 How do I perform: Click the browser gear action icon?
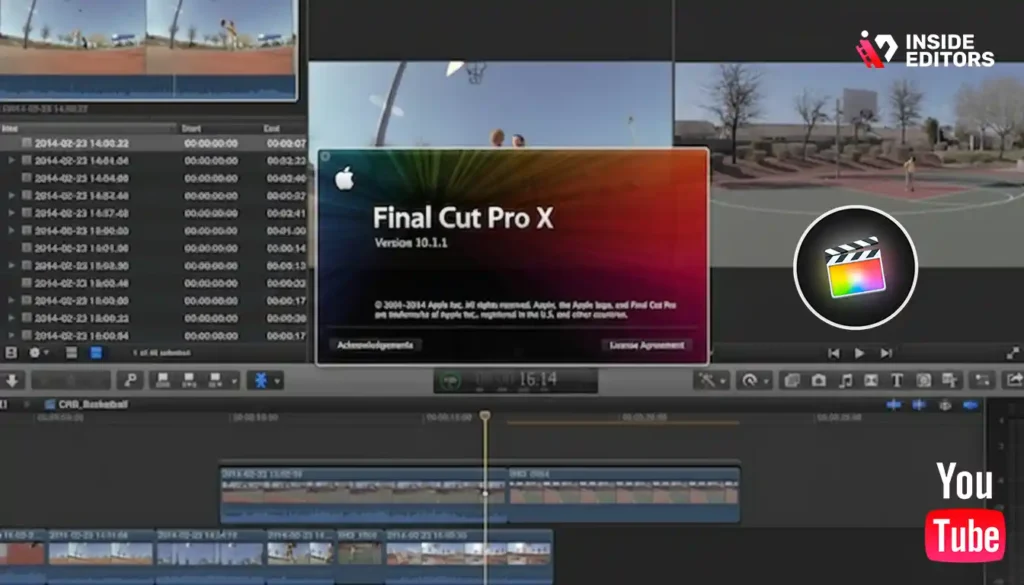point(35,353)
